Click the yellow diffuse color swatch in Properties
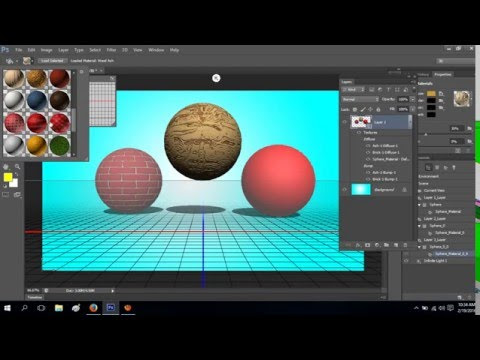Screen dimensions: 480x360 (431, 94)
